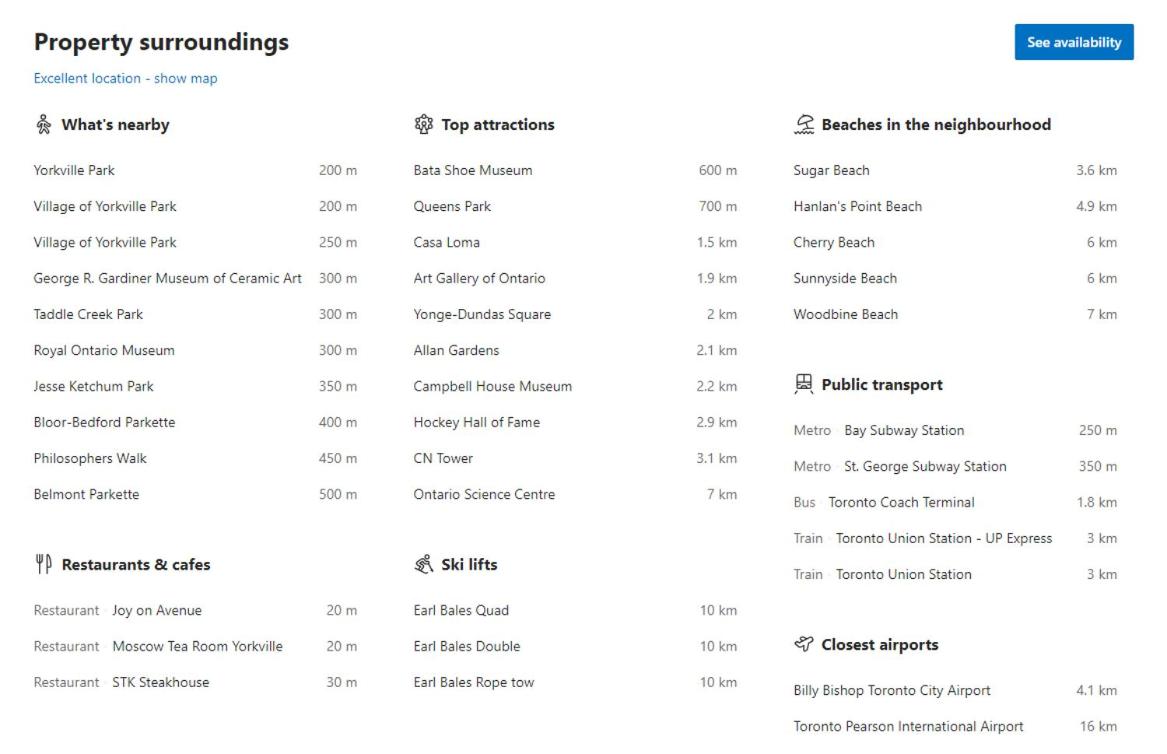Click the Restaurants & cafes fork icon
The image size is (1167, 754).
[44, 564]
